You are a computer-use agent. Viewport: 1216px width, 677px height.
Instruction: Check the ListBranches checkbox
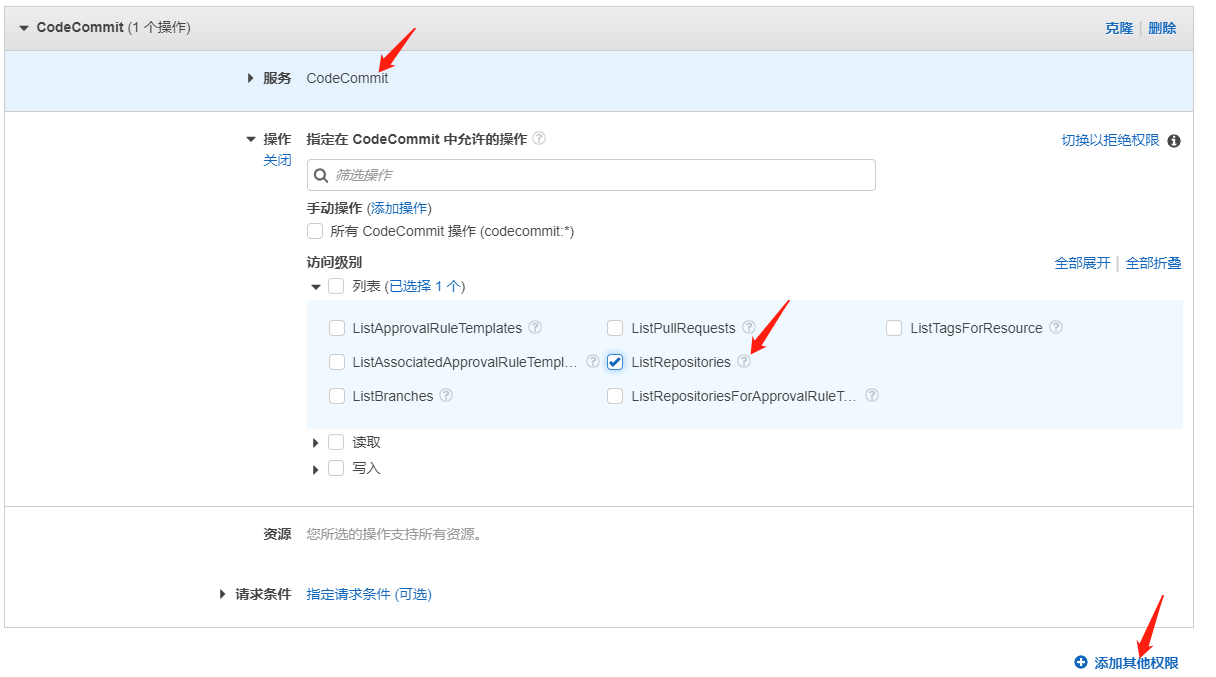tap(337, 396)
